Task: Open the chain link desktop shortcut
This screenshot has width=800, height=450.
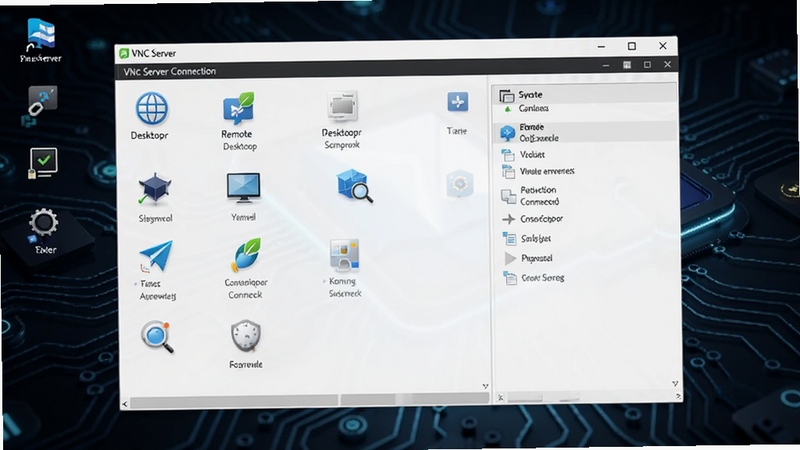Action: point(41,102)
